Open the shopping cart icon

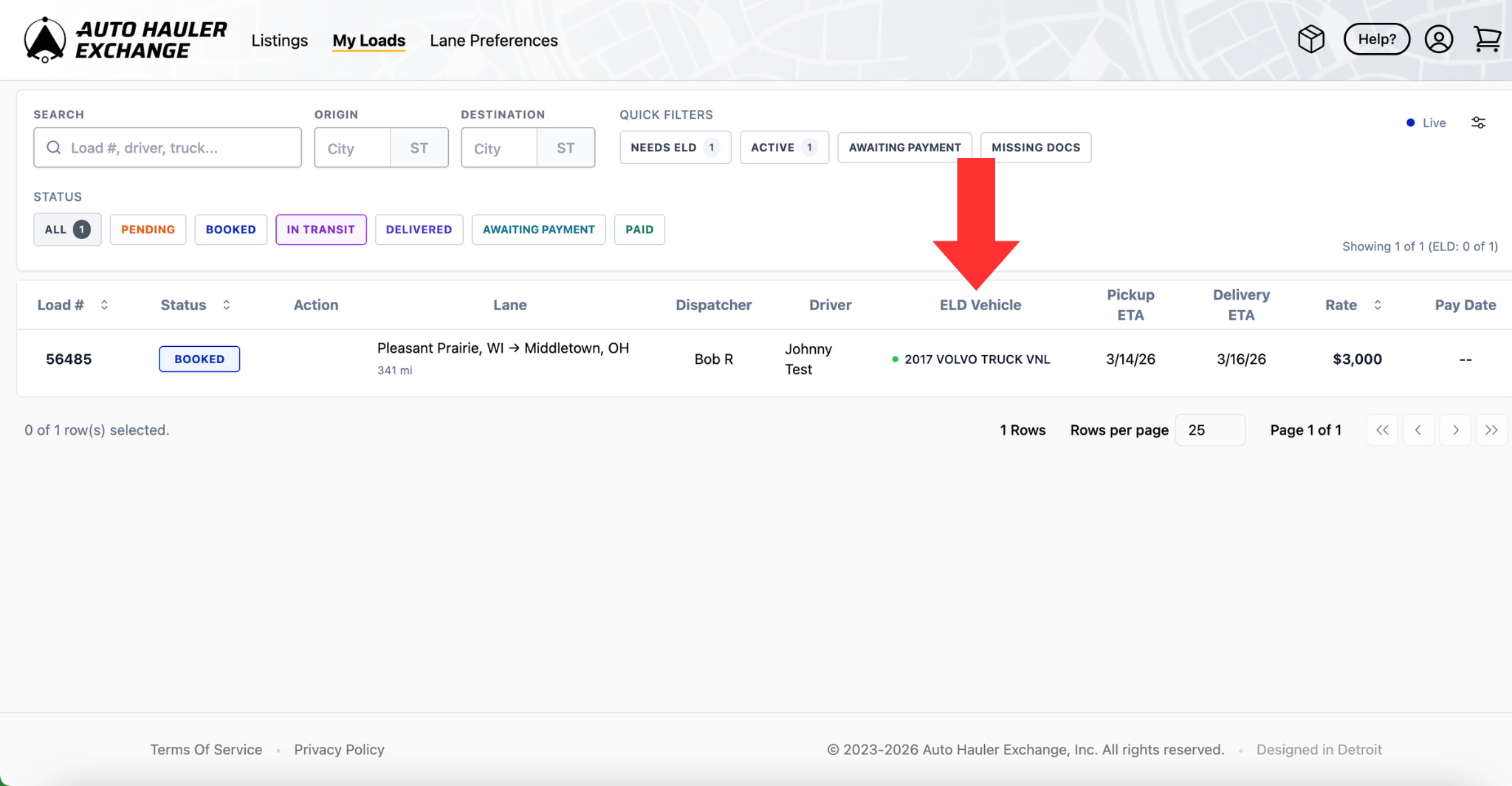[x=1487, y=39]
